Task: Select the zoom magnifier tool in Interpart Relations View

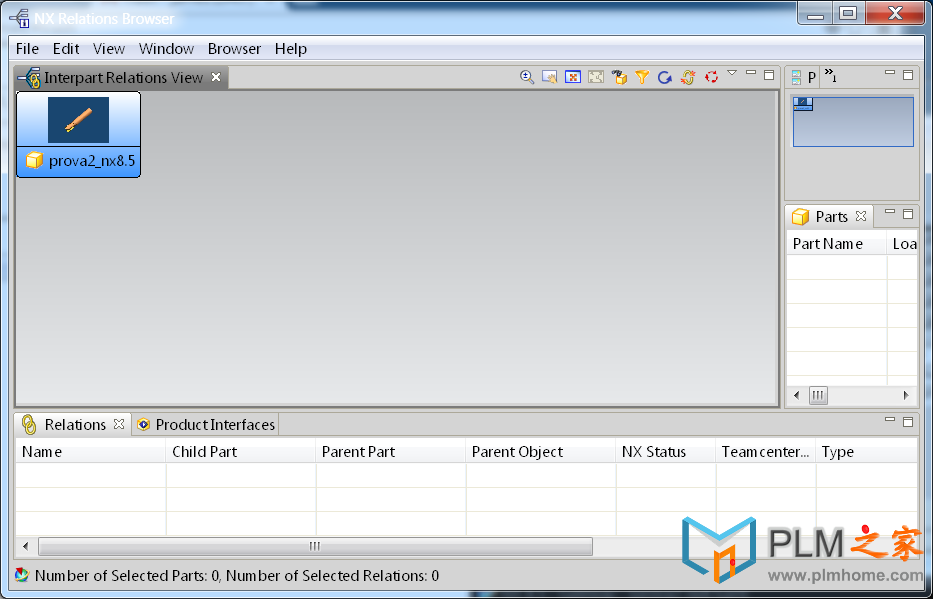Action: 527,77
